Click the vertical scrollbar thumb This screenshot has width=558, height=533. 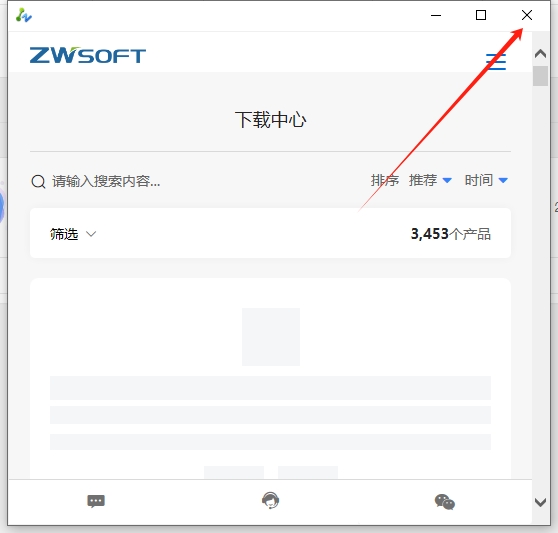click(x=540, y=76)
